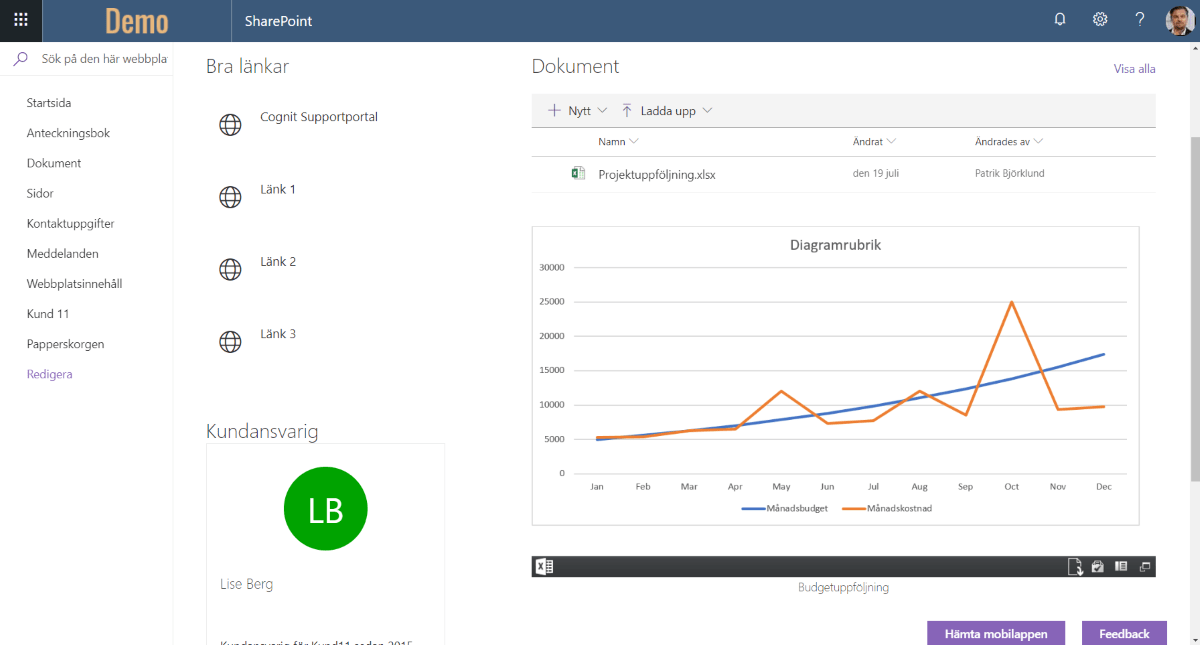
Task: Expand the Ladda upp dropdown
Action: pyautogui.click(x=667, y=111)
